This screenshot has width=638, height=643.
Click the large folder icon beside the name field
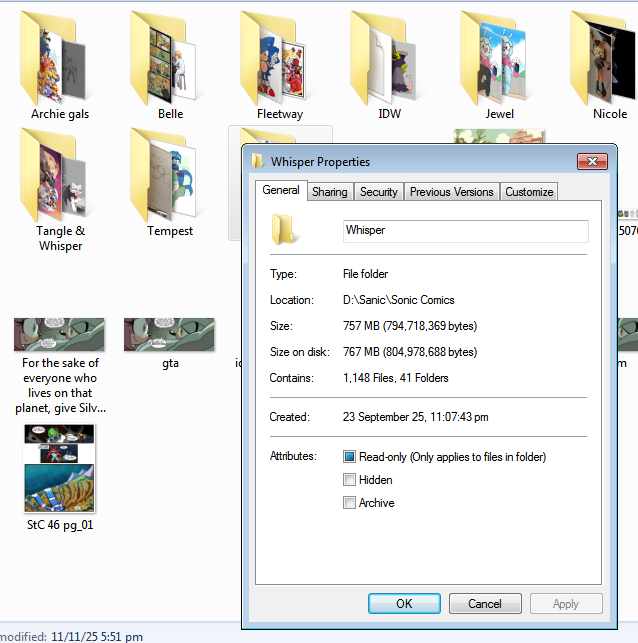(283, 229)
